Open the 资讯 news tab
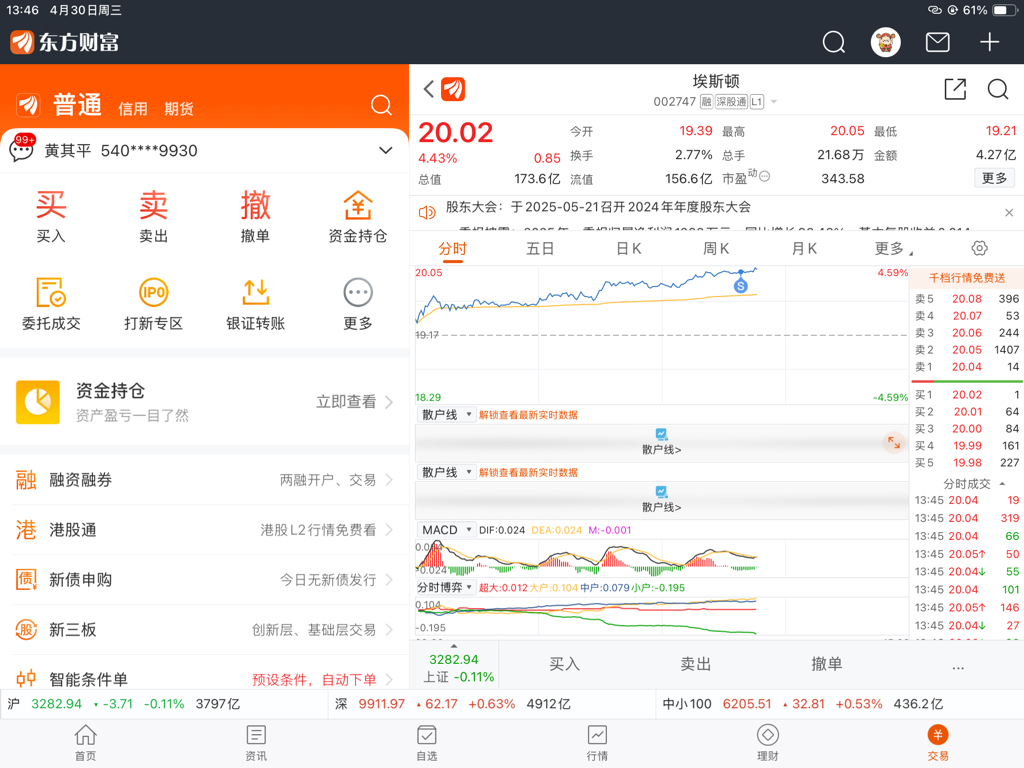This screenshot has height=768, width=1024. [x=256, y=743]
